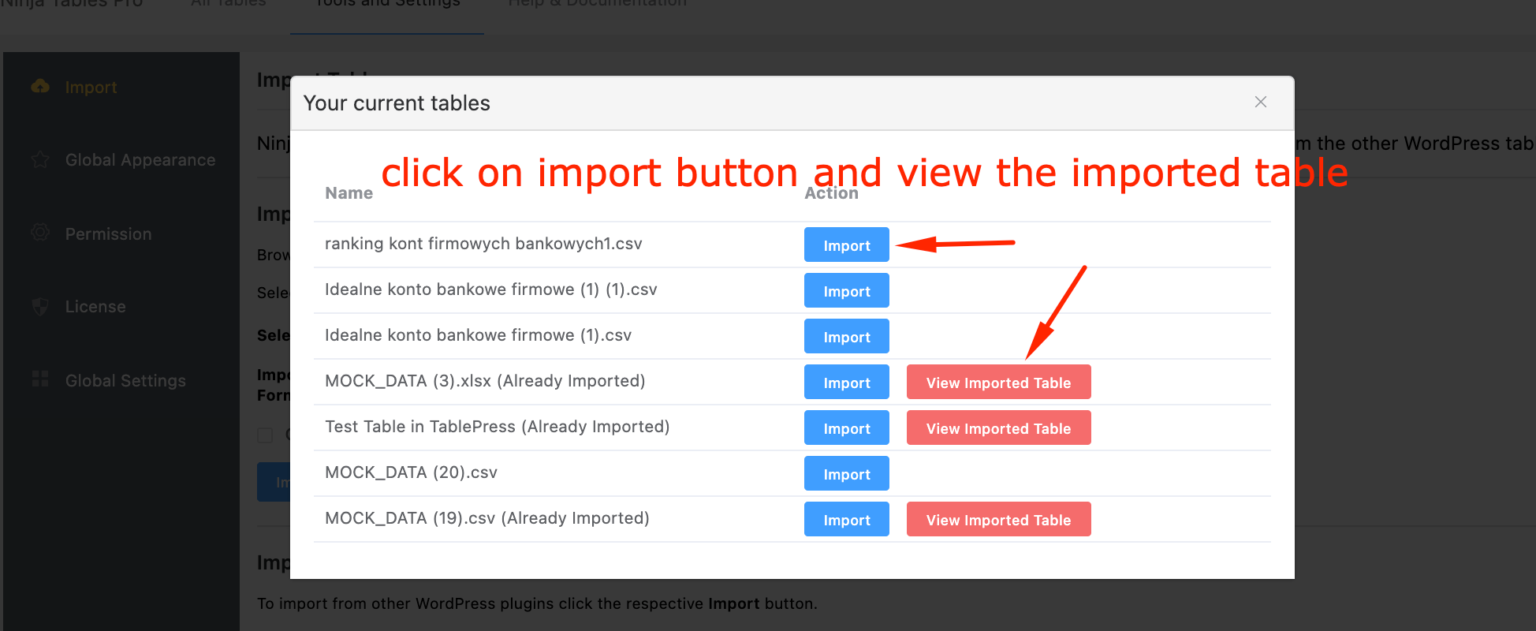View imported table for Test Table in TablePress
The width and height of the screenshot is (1536, 631).
pyautogui.click(x=998, y=427)
